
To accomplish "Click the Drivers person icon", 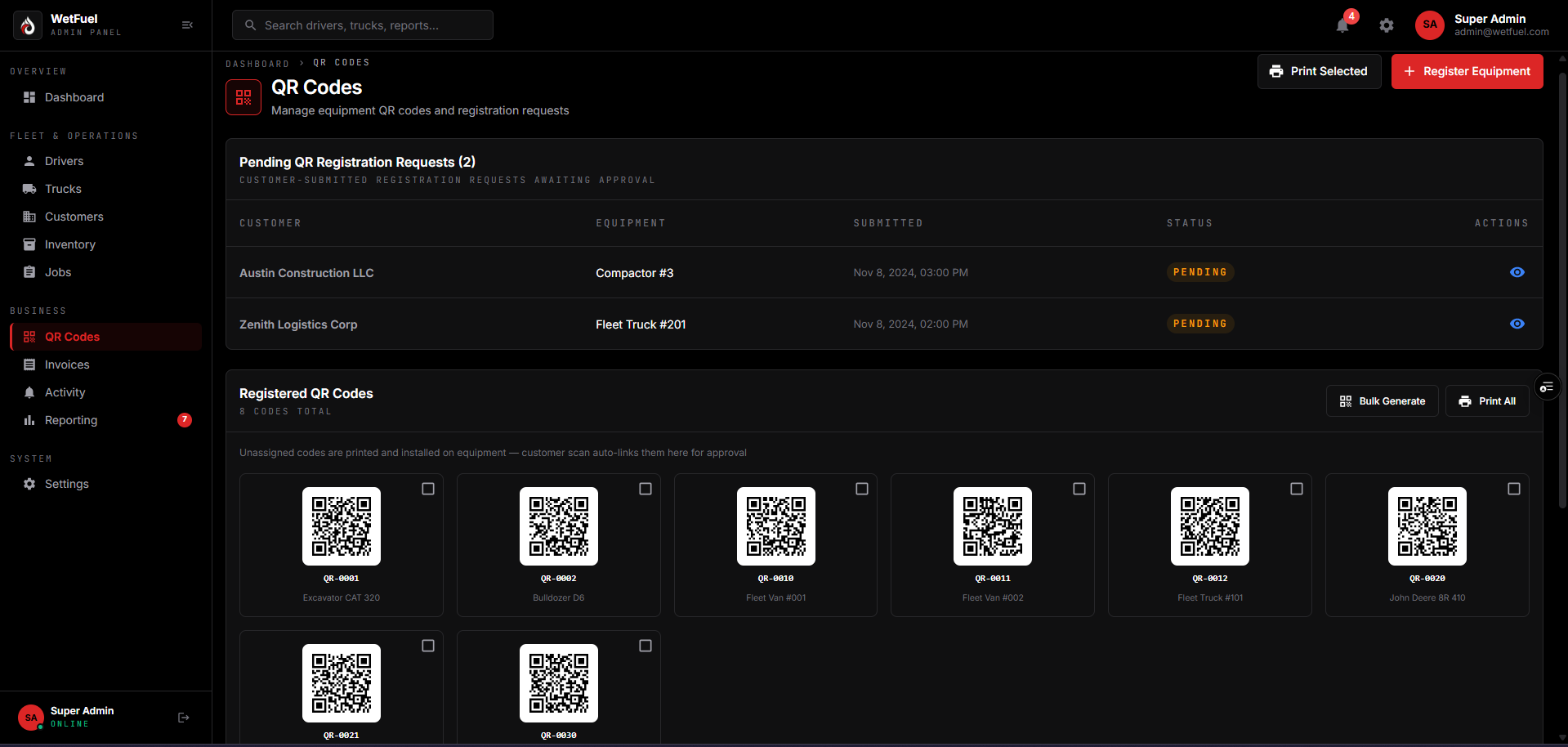I will (29, 161).
